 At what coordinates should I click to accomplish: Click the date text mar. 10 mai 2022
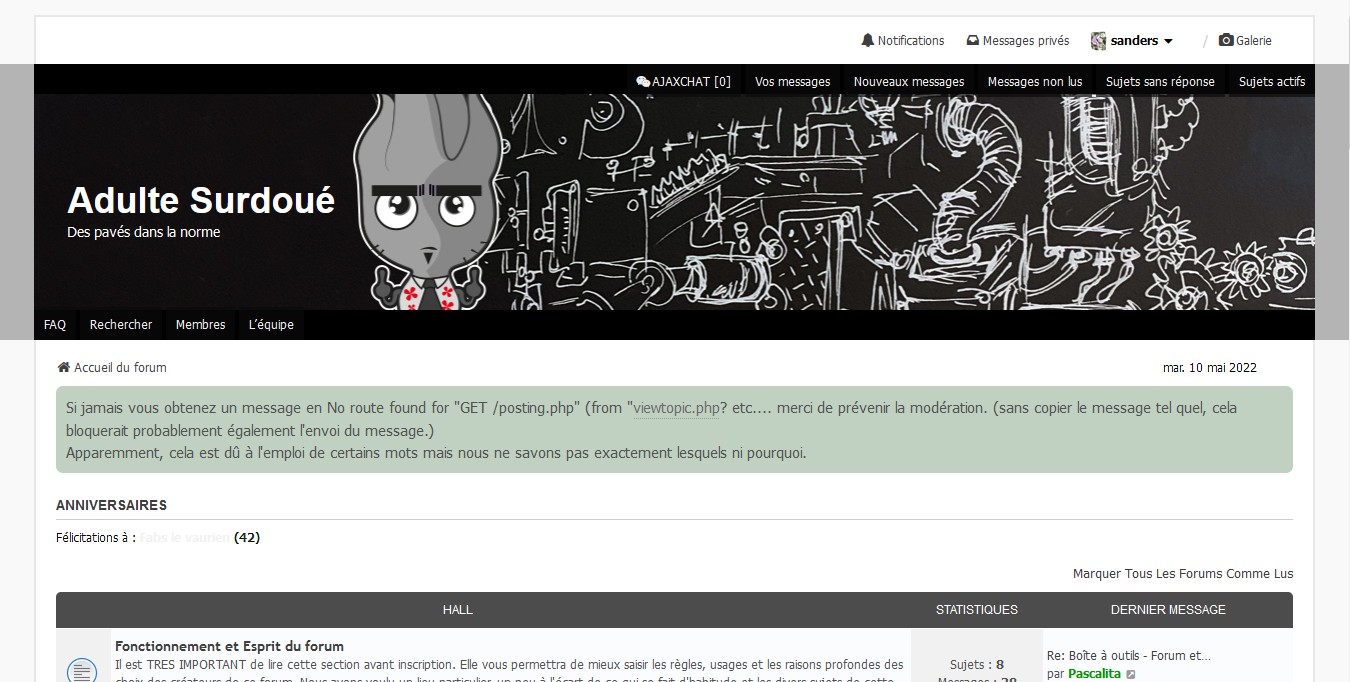(x=1210, y=367)
